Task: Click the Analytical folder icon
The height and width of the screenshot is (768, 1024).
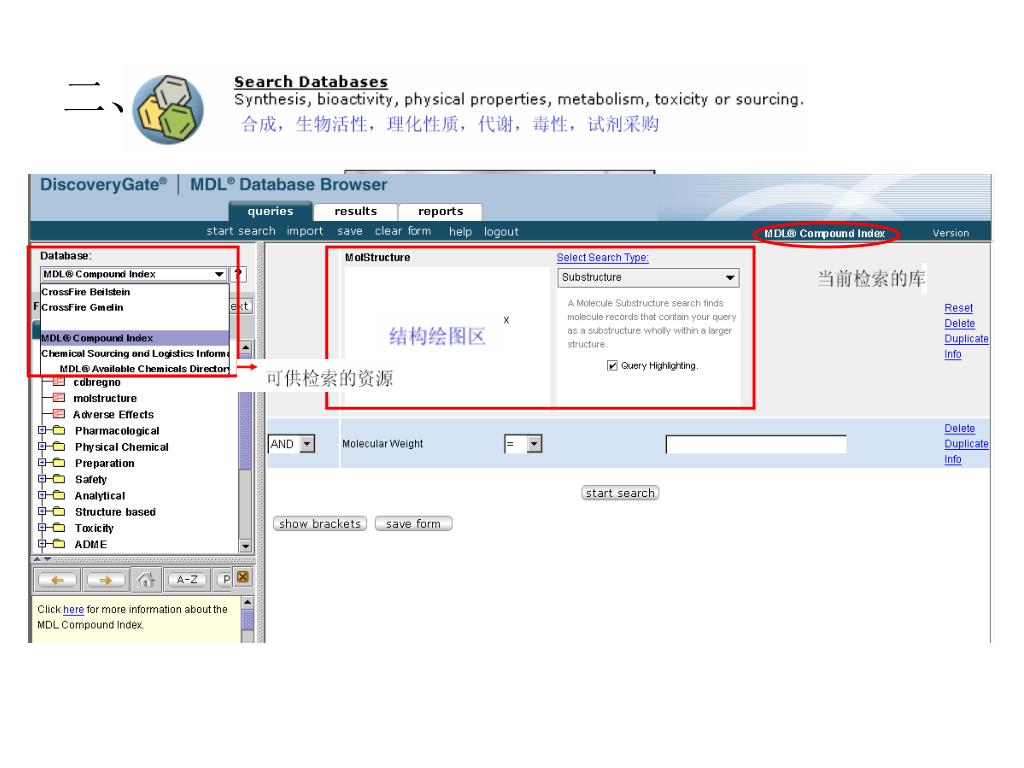Action: pos(59,496)
